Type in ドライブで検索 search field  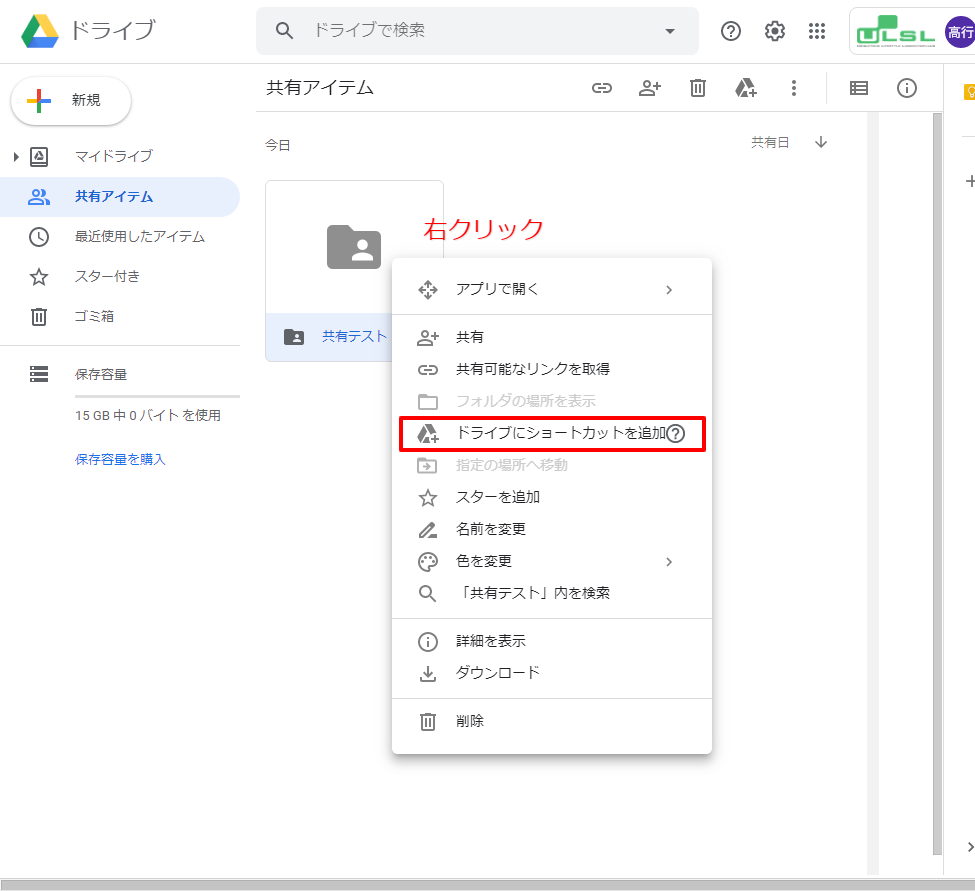pos(479,30)
